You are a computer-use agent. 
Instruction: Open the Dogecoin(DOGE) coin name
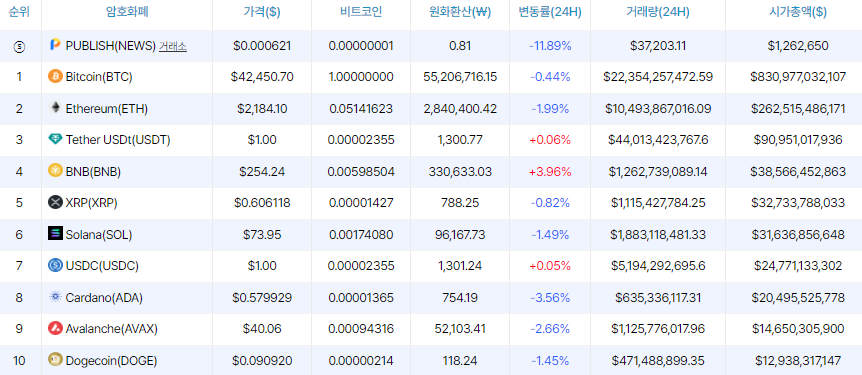click(x=111, y=361)
